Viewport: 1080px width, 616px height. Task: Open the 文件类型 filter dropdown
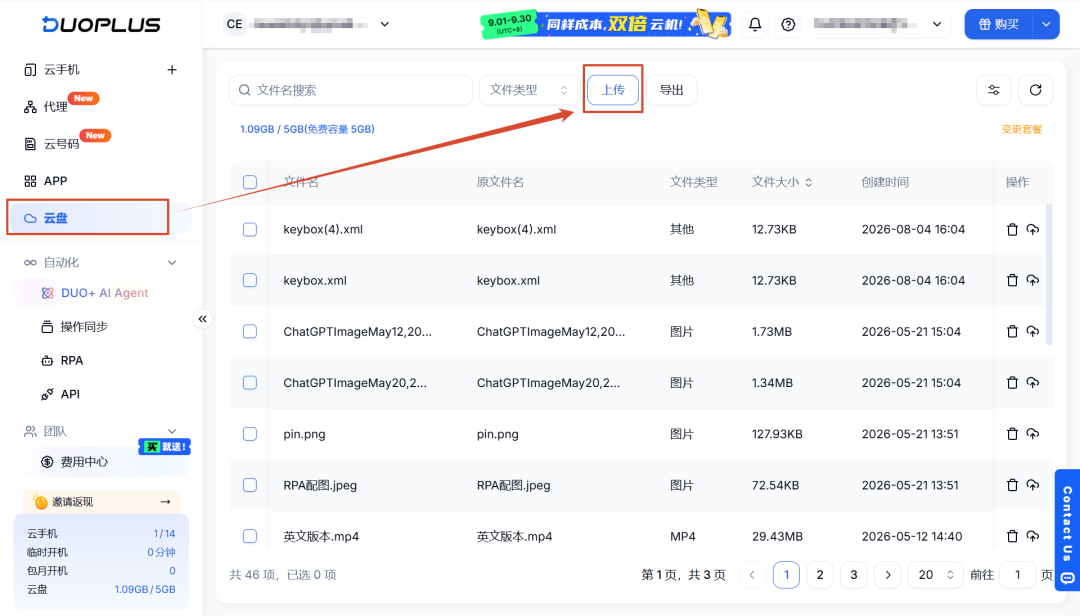pos(528,90)
